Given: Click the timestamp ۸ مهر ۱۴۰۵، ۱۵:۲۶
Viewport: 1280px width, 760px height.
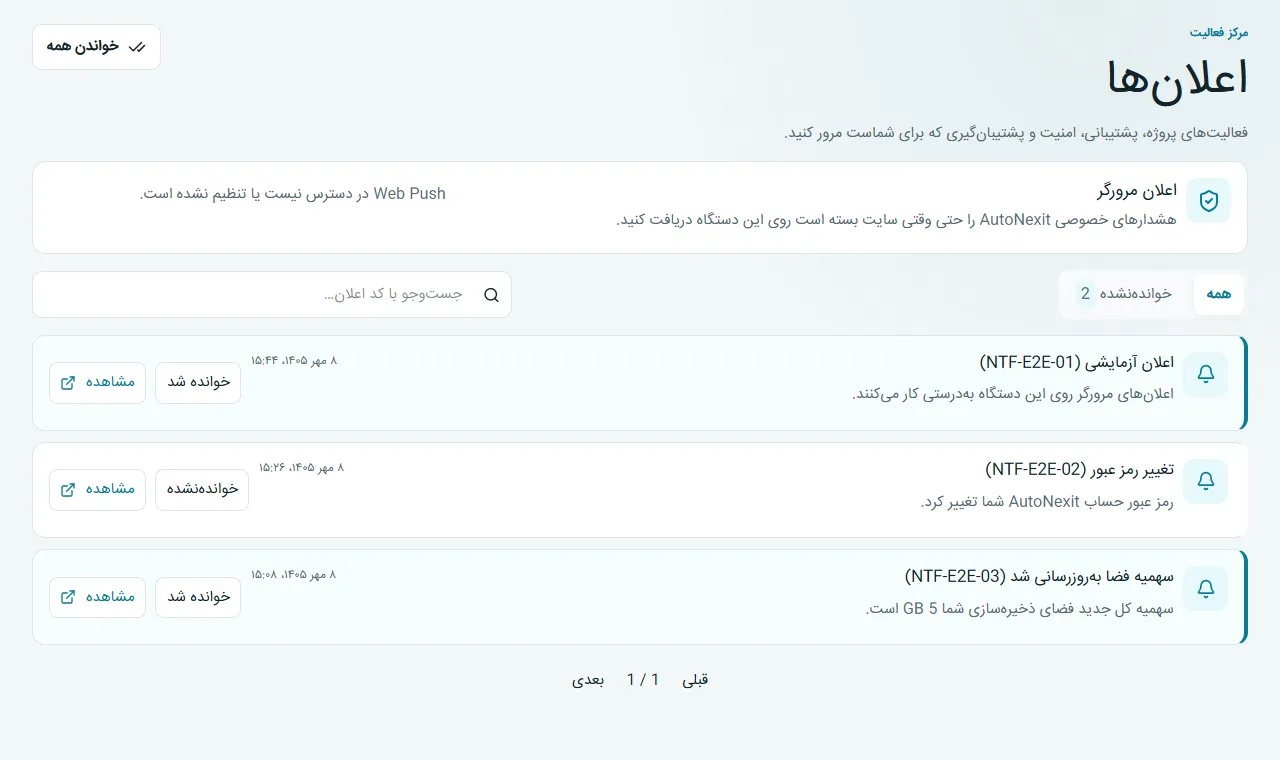Looking at the screenshot, I should pyautogui.click(x=301, y=467).
